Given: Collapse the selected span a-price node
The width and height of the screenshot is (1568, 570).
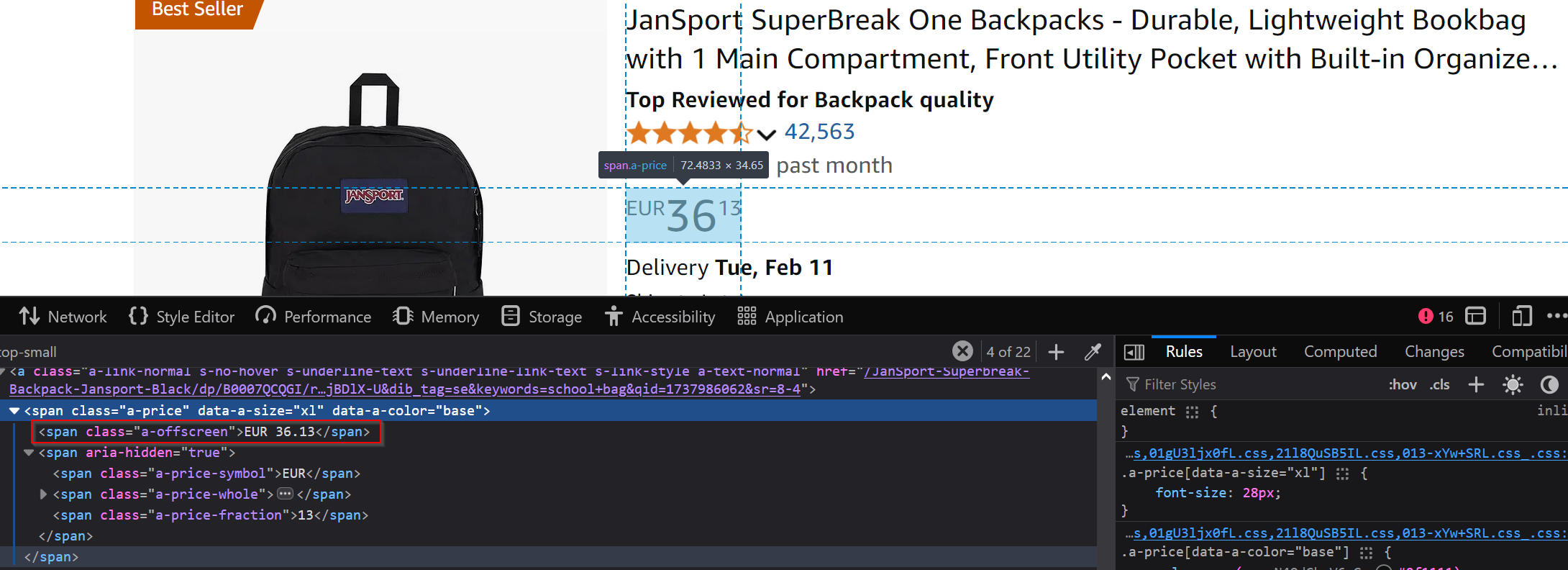Looking at the screenshot, I should click(14, 411).
